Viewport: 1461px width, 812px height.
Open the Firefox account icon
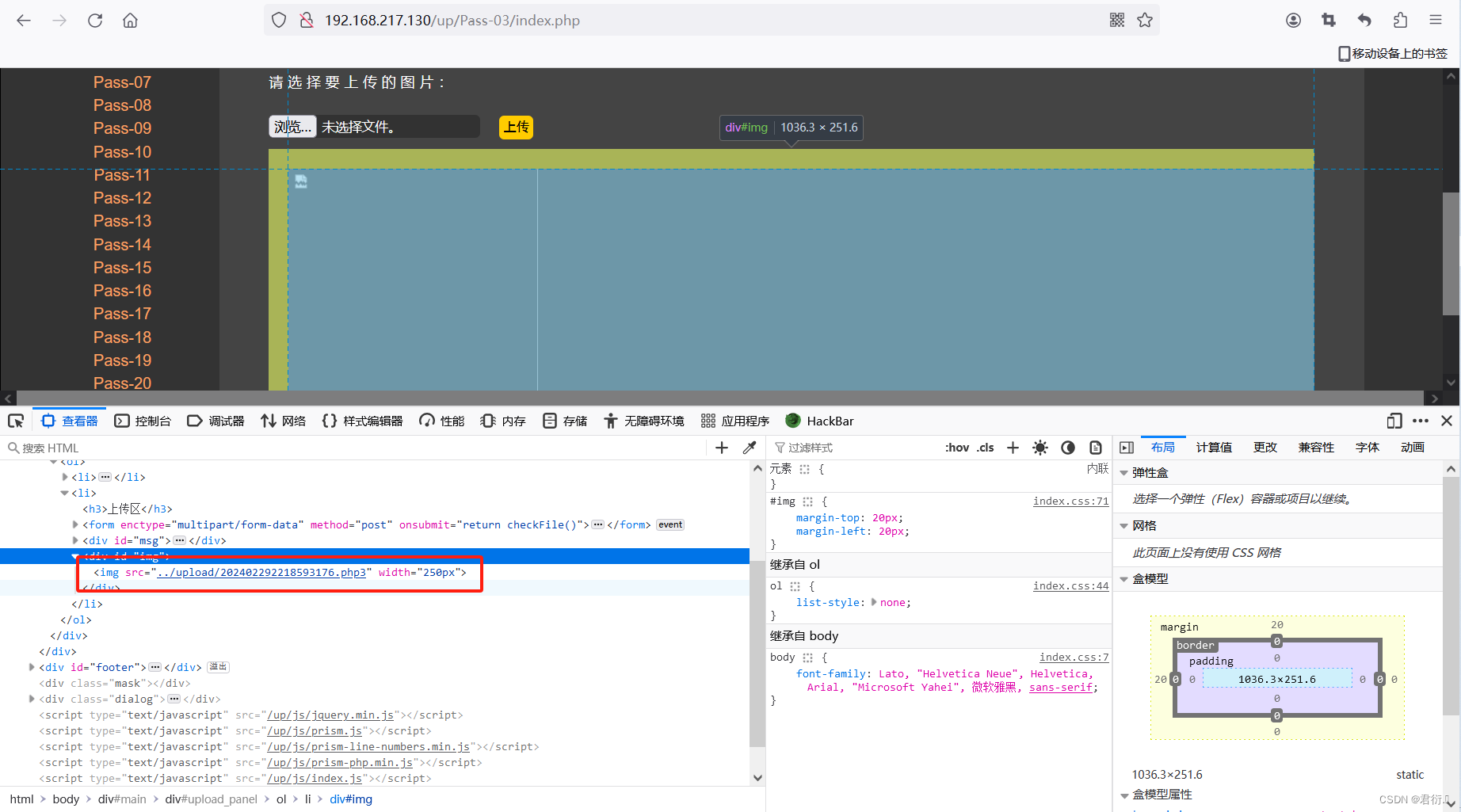[x=1293, y=21]
